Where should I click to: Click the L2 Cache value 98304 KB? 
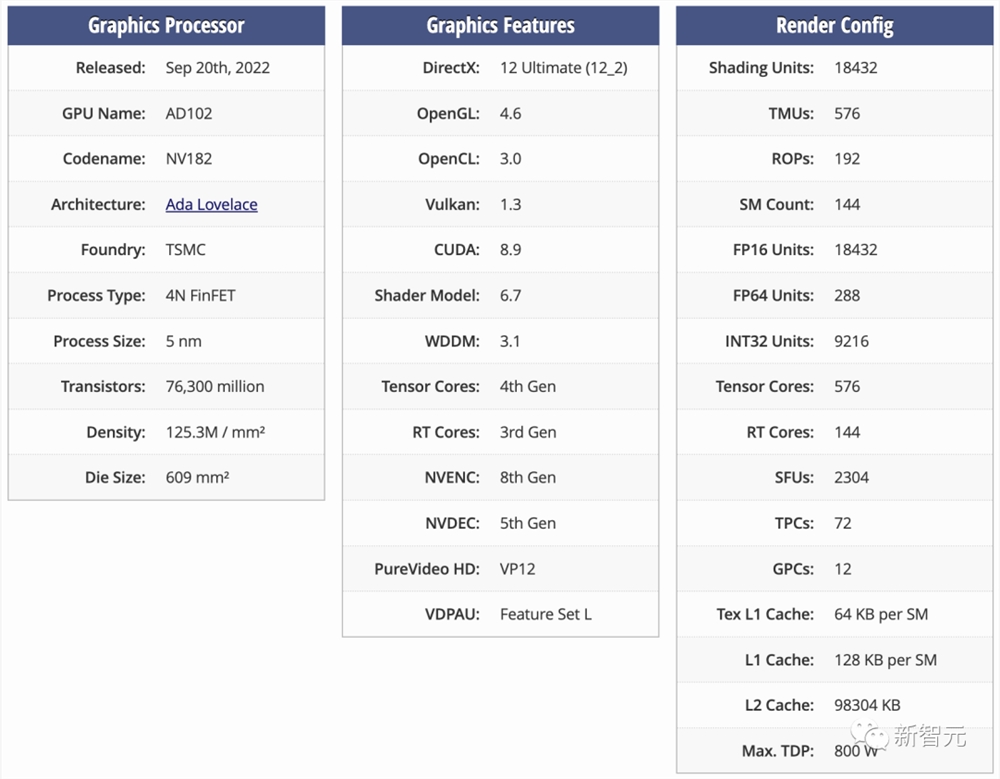click(867, 705)
